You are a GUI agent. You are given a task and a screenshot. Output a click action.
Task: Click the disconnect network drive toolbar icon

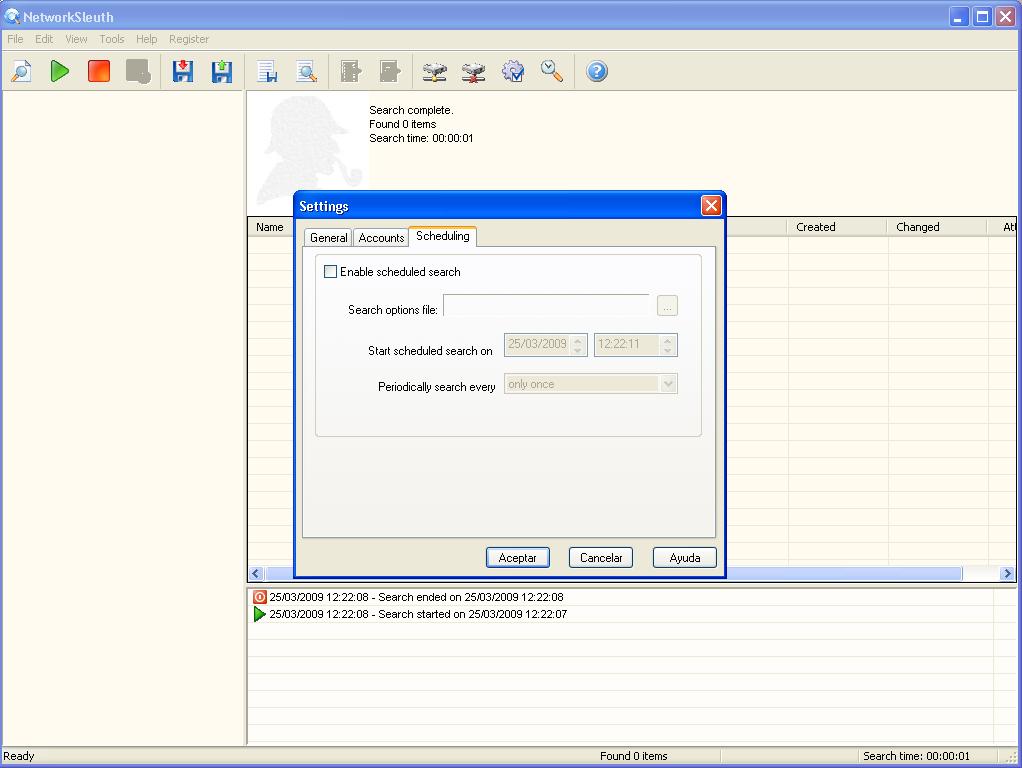click(474, 71)
